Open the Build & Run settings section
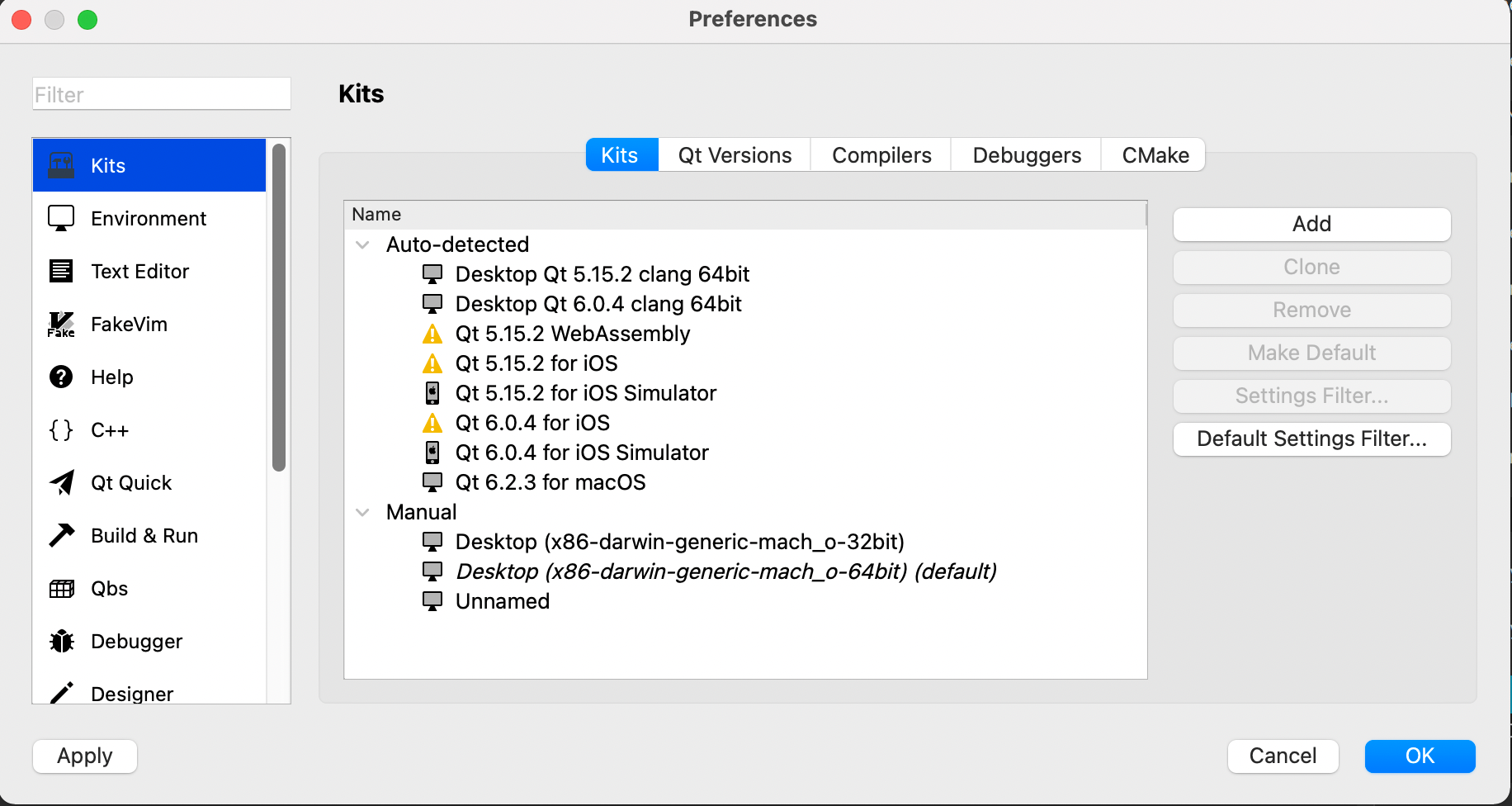Image resolution: width=1512 pixels, height=806 pixels. point(144,535)
